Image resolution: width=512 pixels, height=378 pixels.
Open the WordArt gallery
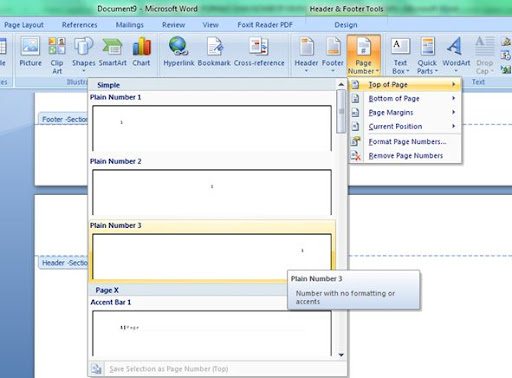[456, 55]
